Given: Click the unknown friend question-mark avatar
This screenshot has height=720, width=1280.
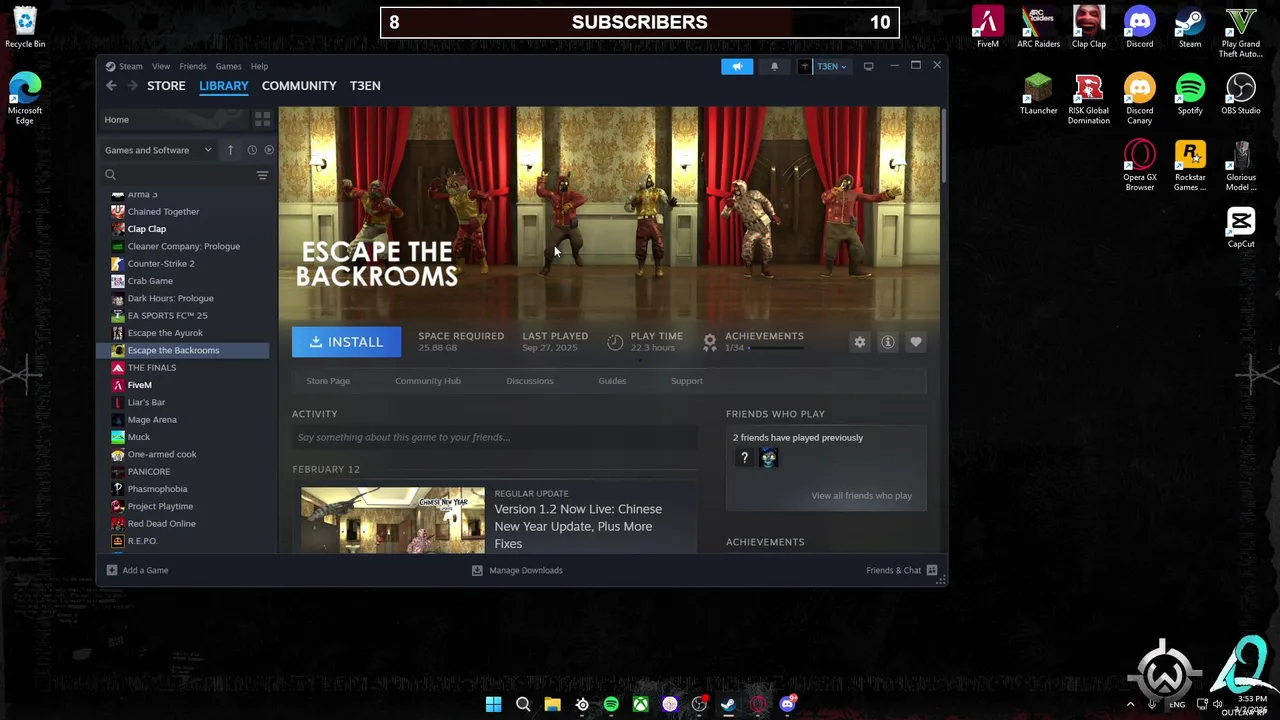Looking at the screenshot, I should (744, 458).
